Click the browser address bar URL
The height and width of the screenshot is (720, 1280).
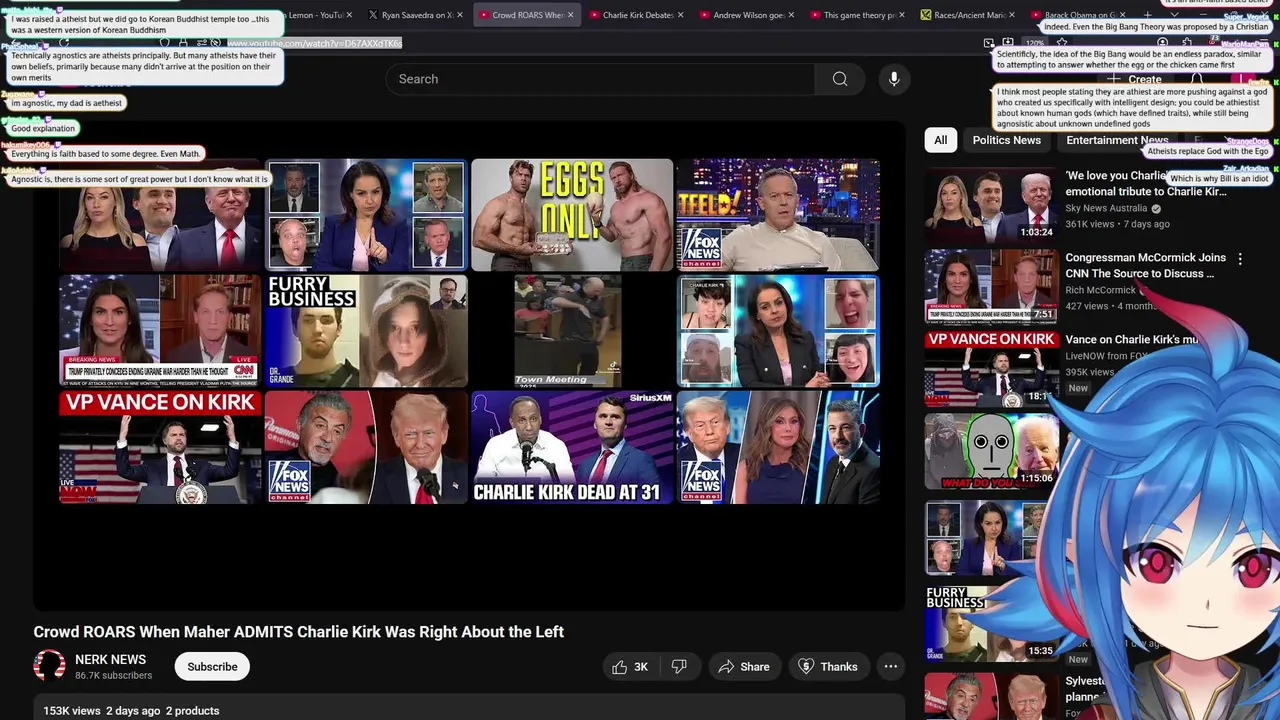click(x=314, y=43)
